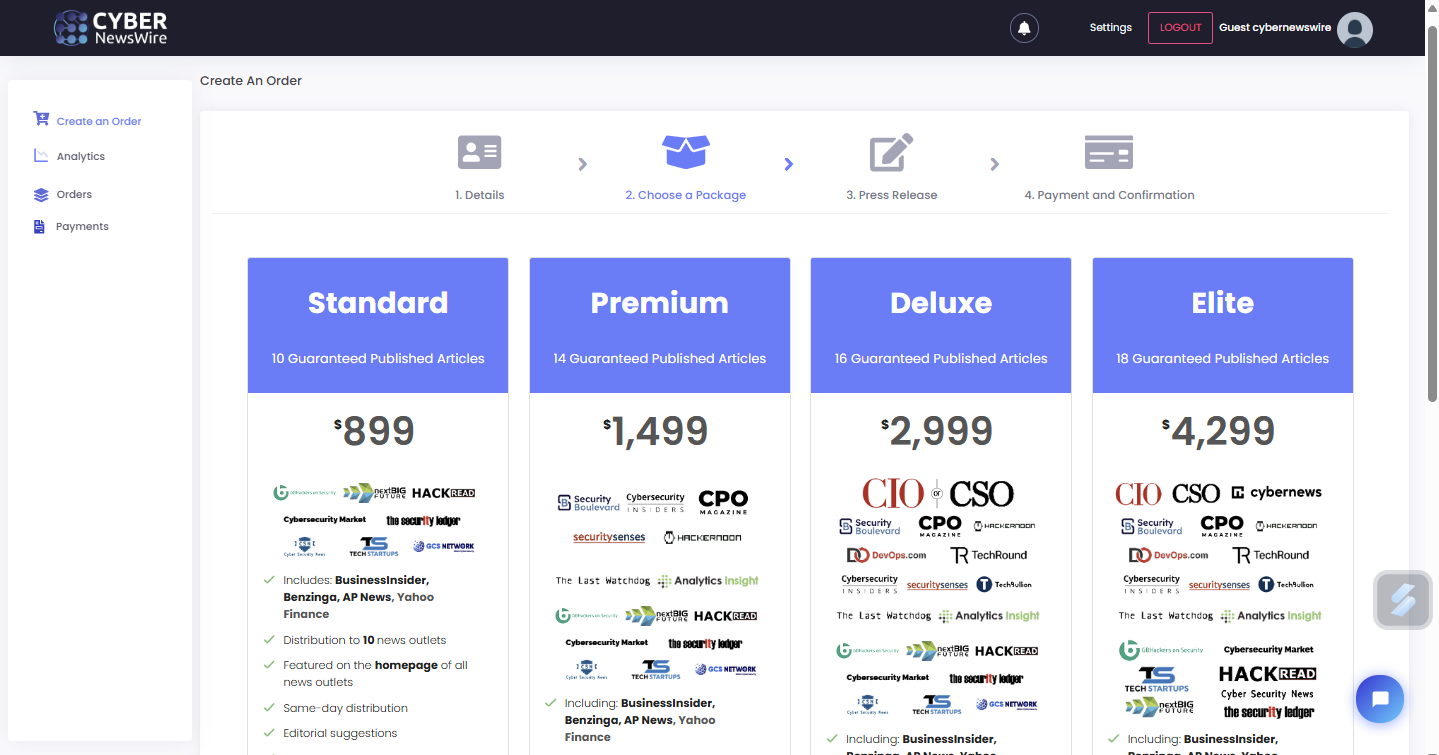The width and height of the screenshot is (1439, 755).
Task: Open the guest user avatar icon
Action: (1355, 29)
